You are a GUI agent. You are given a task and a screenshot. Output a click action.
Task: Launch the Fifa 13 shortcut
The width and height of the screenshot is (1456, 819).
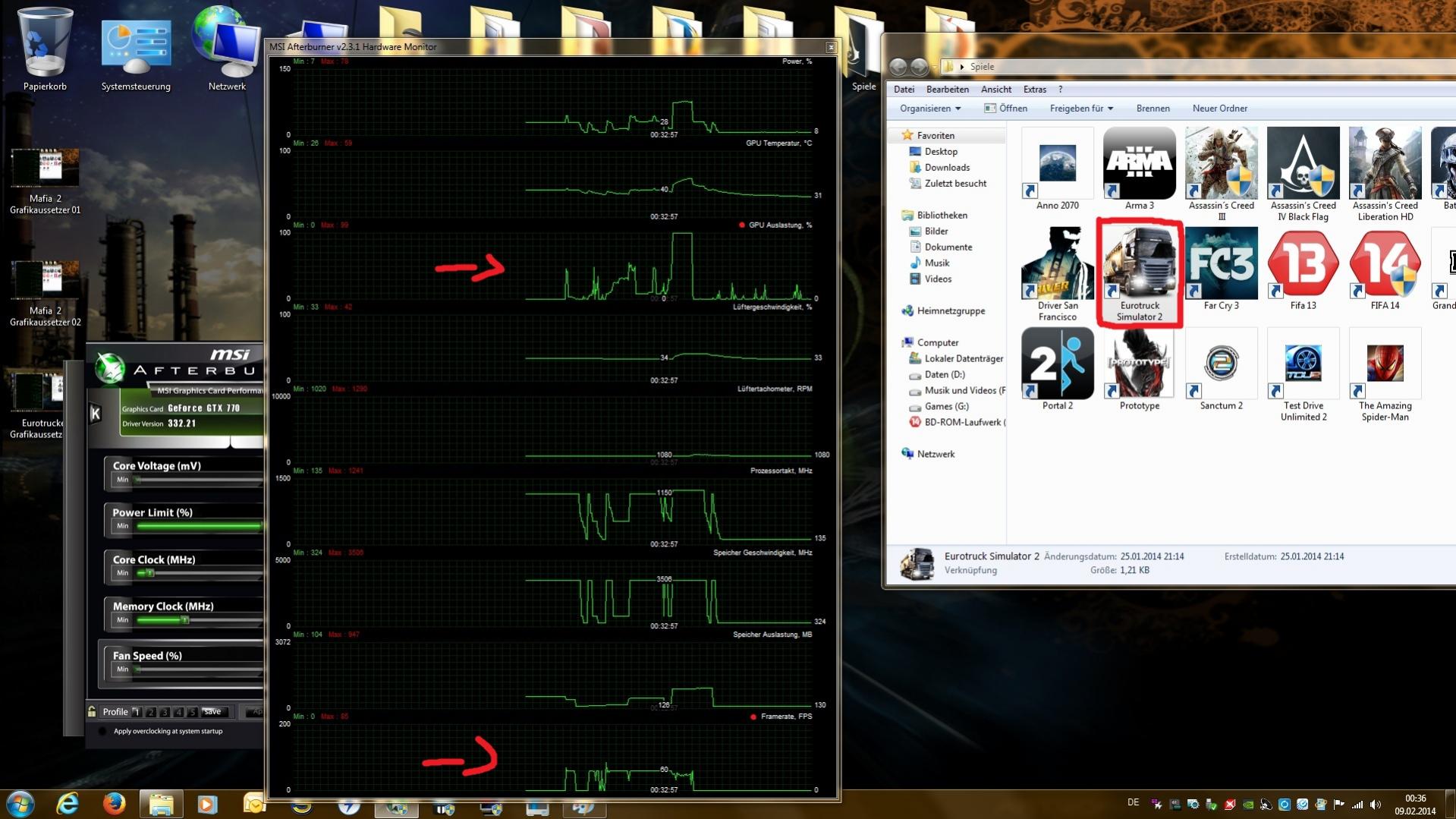click(1303, 270)
